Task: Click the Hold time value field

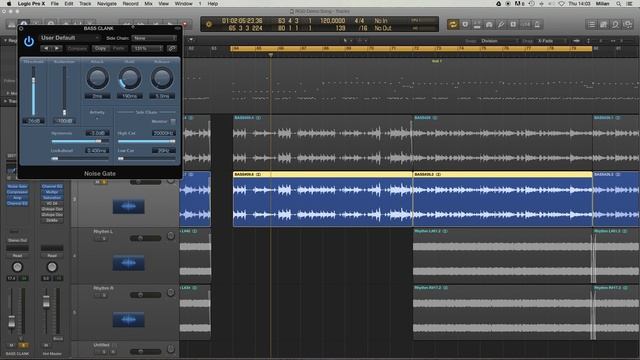Action: coord(130,96)
